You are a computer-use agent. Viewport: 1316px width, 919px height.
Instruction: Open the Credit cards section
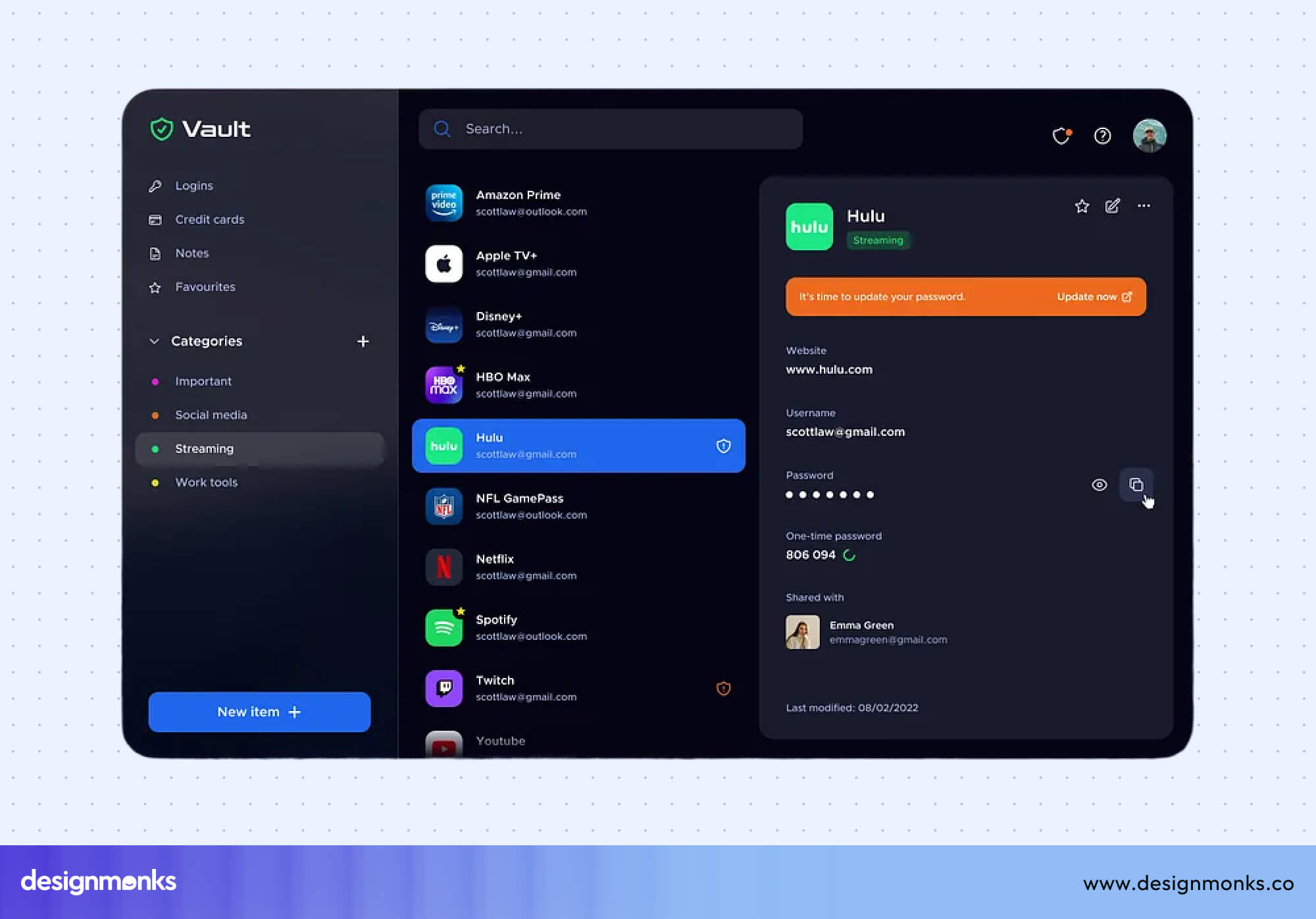tap(209, 219)
